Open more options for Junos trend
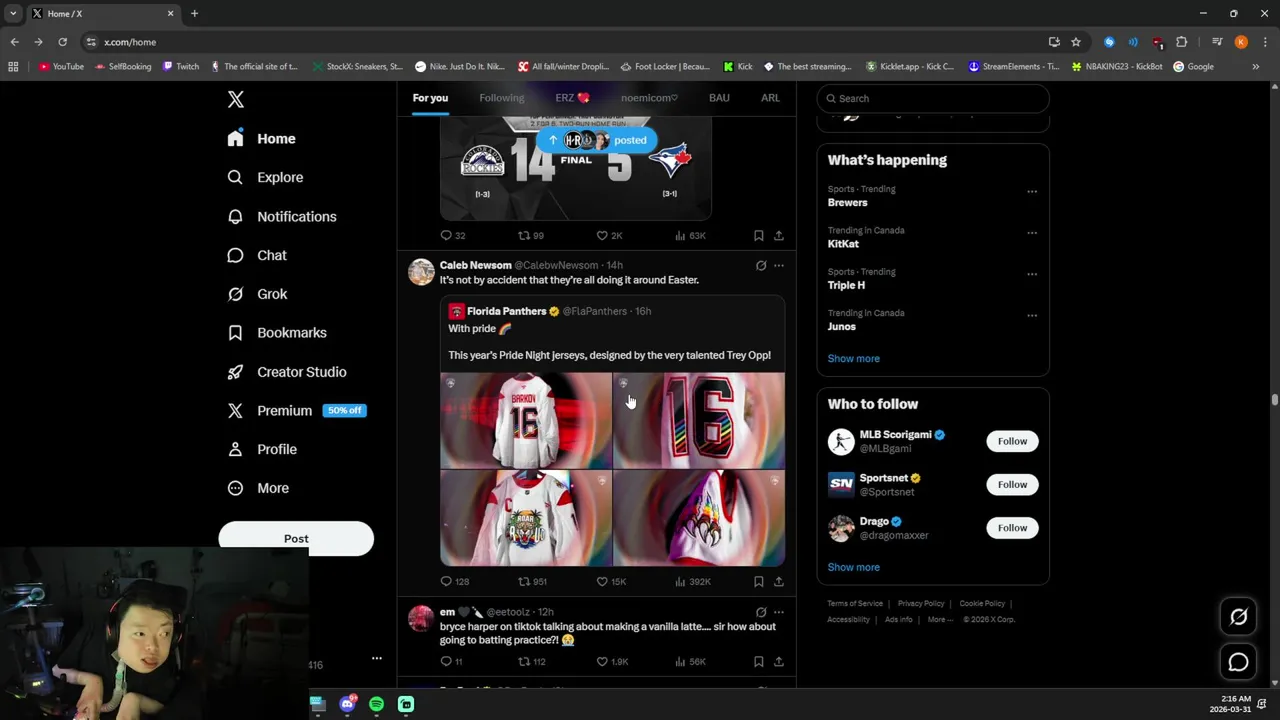Screen dimensions: 1280x720 pos(1031,315)
